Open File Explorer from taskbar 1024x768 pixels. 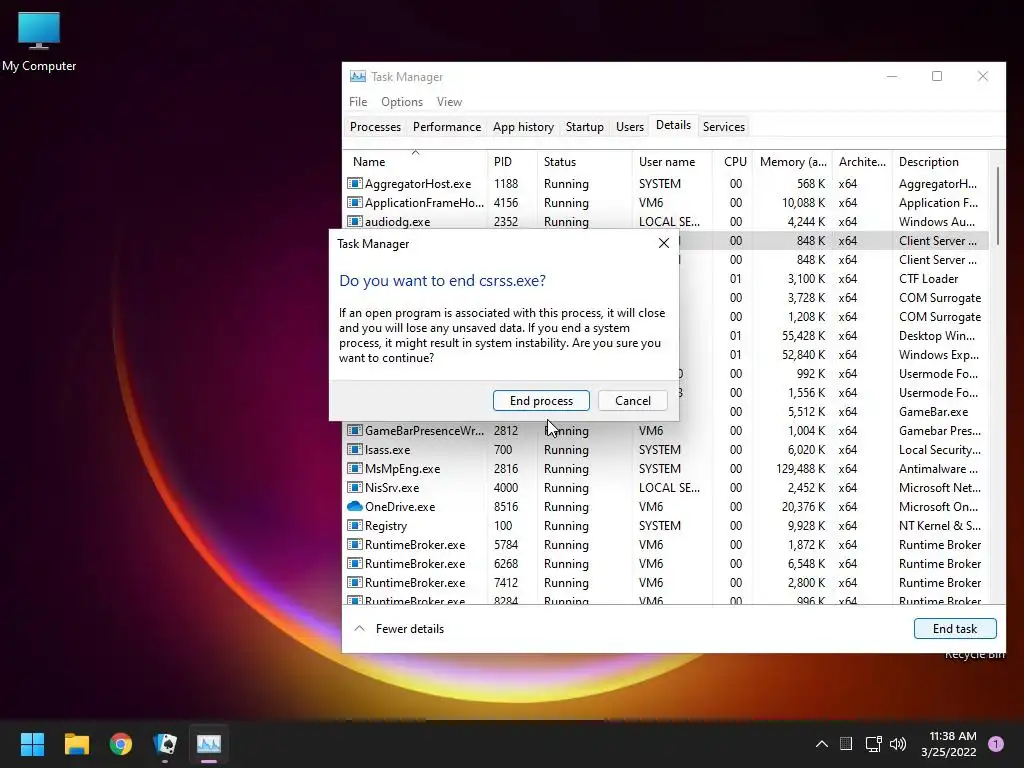(77, 744)
